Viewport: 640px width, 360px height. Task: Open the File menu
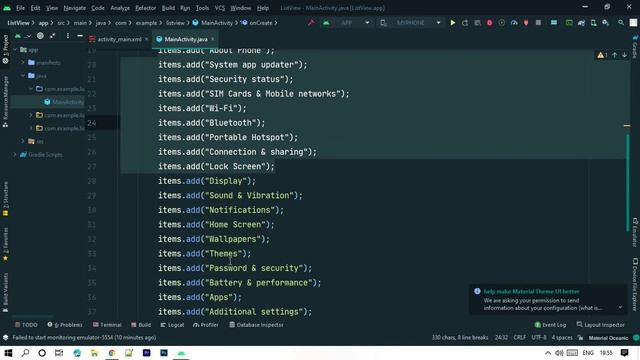point(20,8)
